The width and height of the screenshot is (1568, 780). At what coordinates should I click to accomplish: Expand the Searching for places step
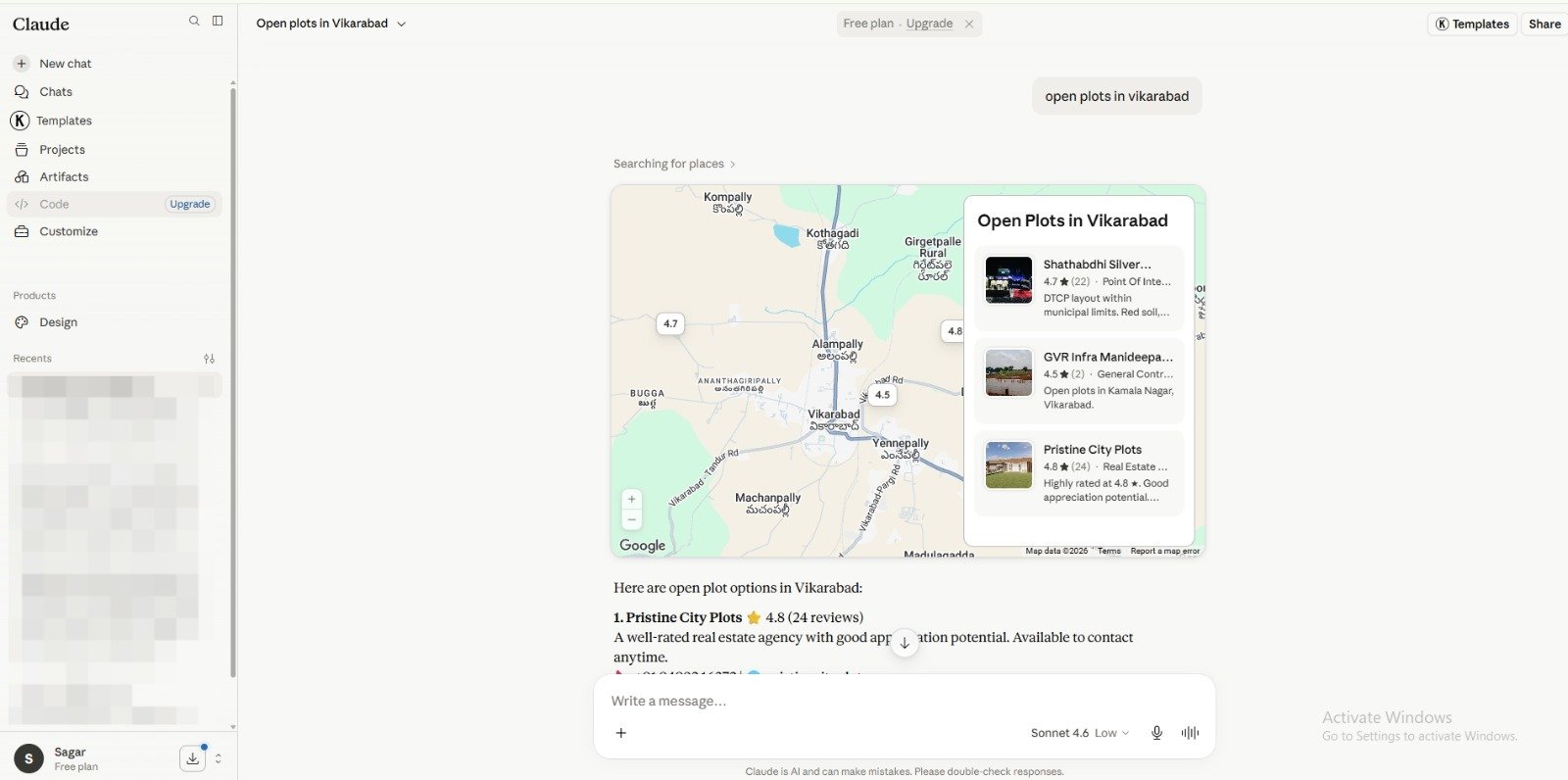click(x=674, y=164)
